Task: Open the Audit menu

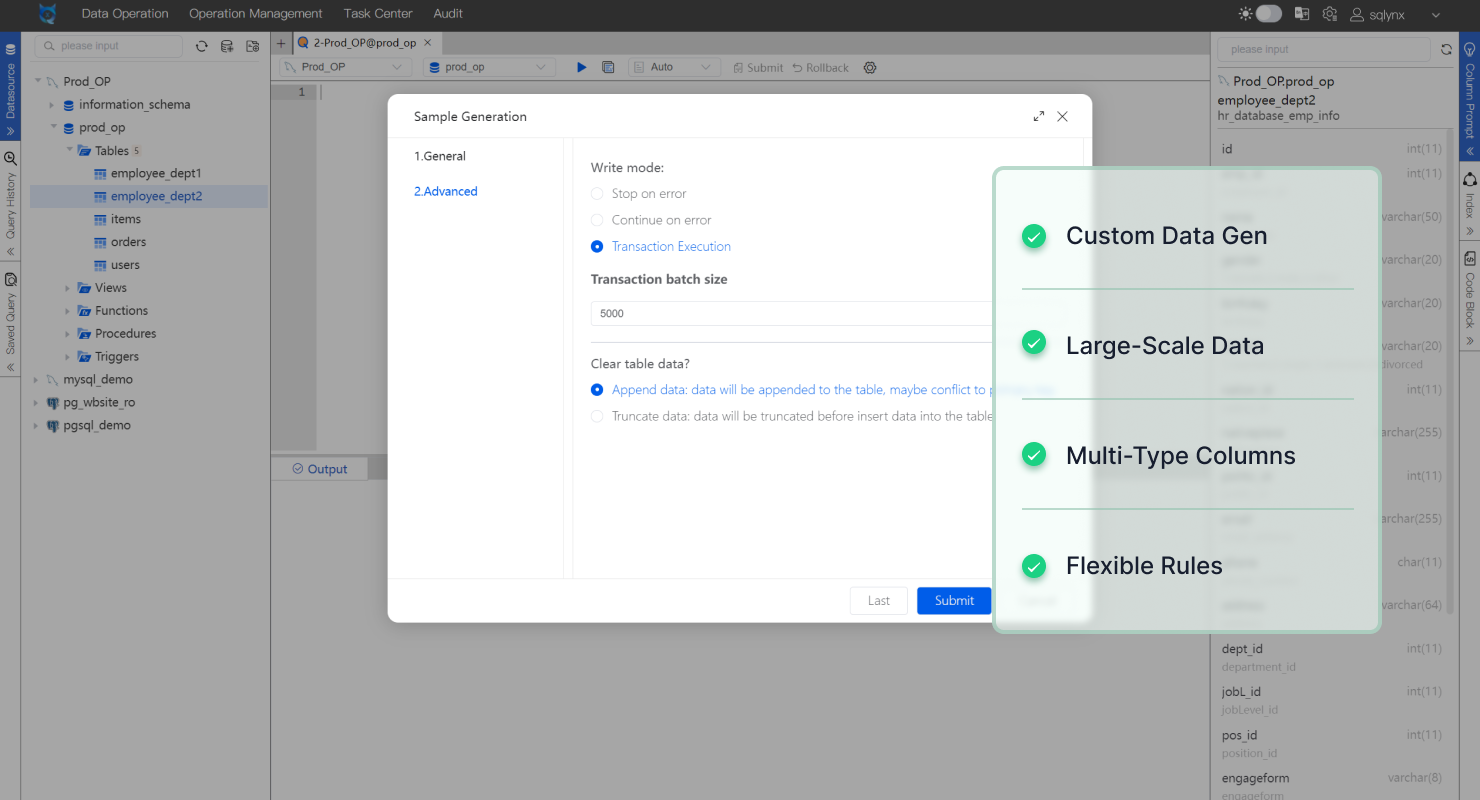Action: point(448,14)
